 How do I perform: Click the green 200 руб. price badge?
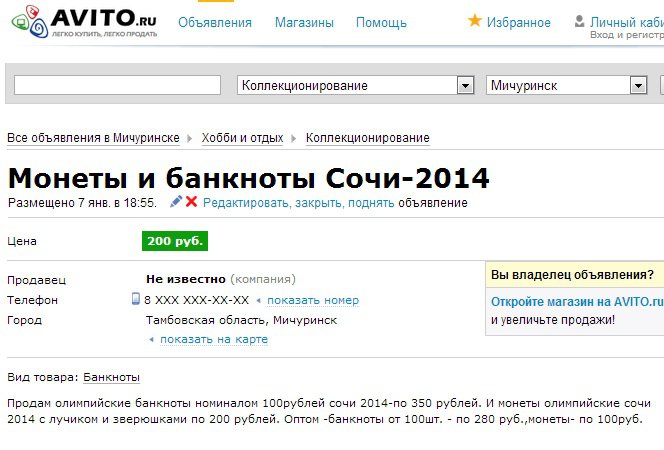(x=175, y=241)
